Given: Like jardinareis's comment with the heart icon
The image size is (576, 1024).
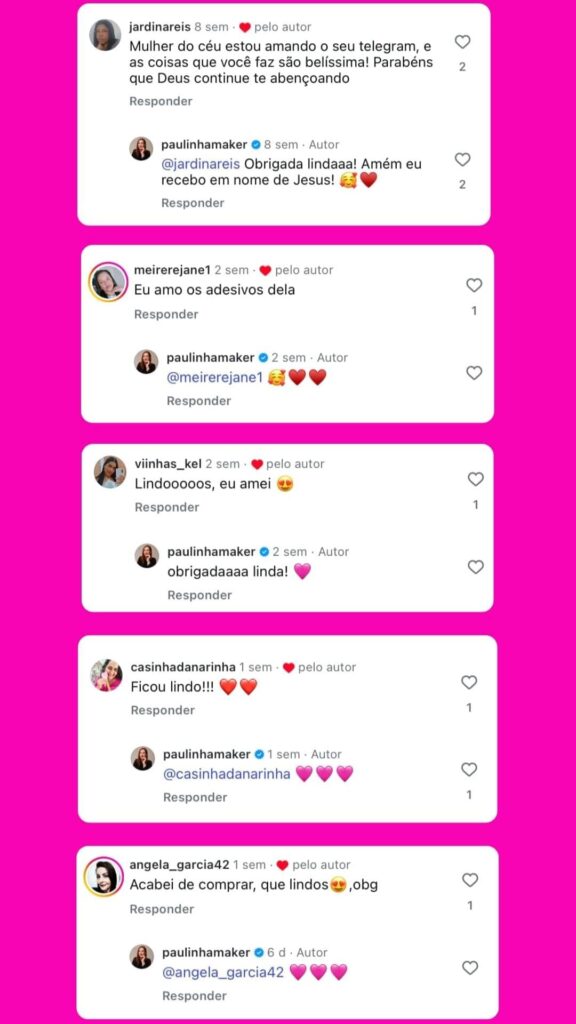Looking at the screenshot, I should pos(462,42).
